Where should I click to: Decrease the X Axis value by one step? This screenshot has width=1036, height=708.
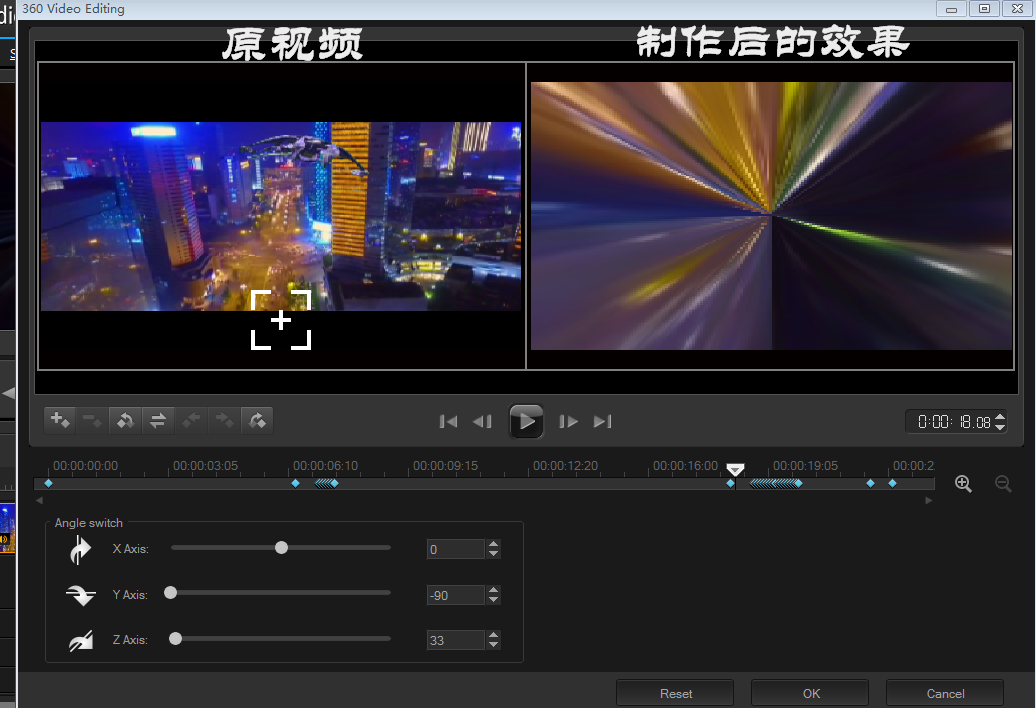[x=493, y=553]
